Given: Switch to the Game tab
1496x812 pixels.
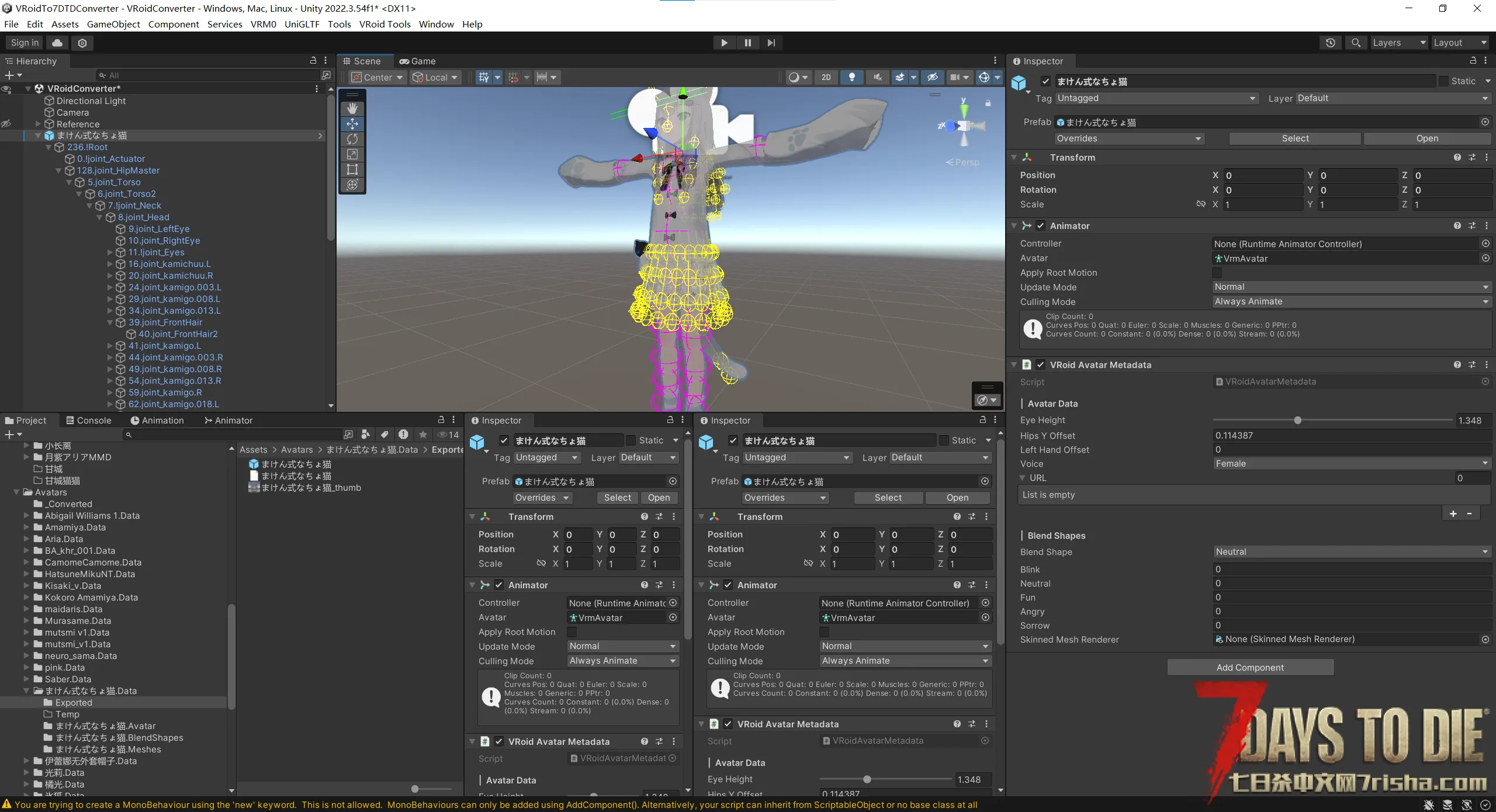Looking at the screenshot, I should (418, 61).
